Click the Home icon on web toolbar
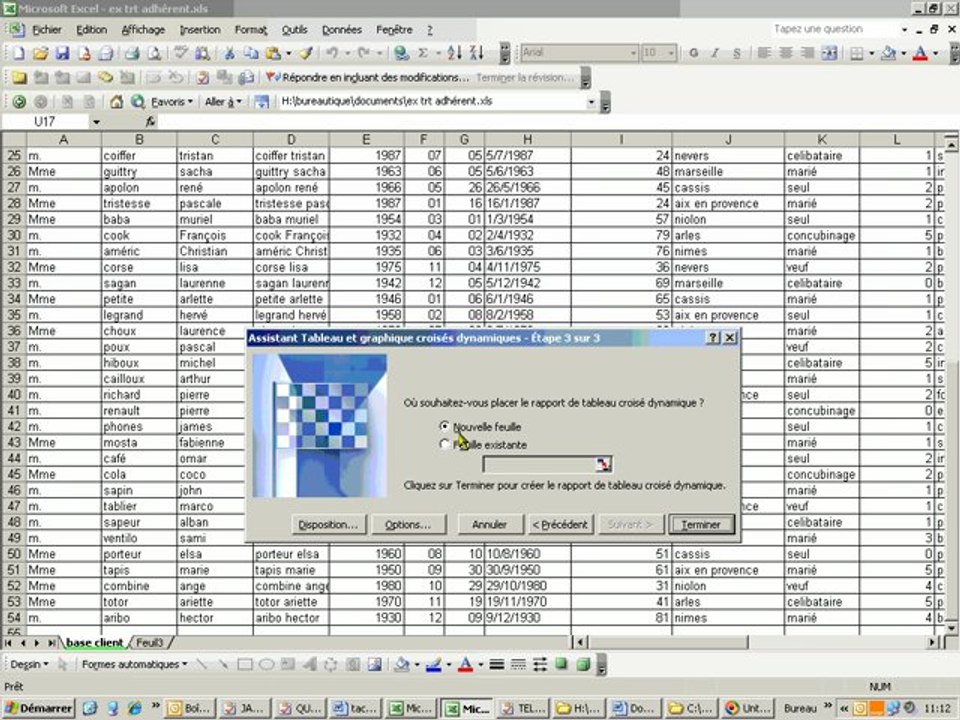960x720 pixels. coord(116,102)
